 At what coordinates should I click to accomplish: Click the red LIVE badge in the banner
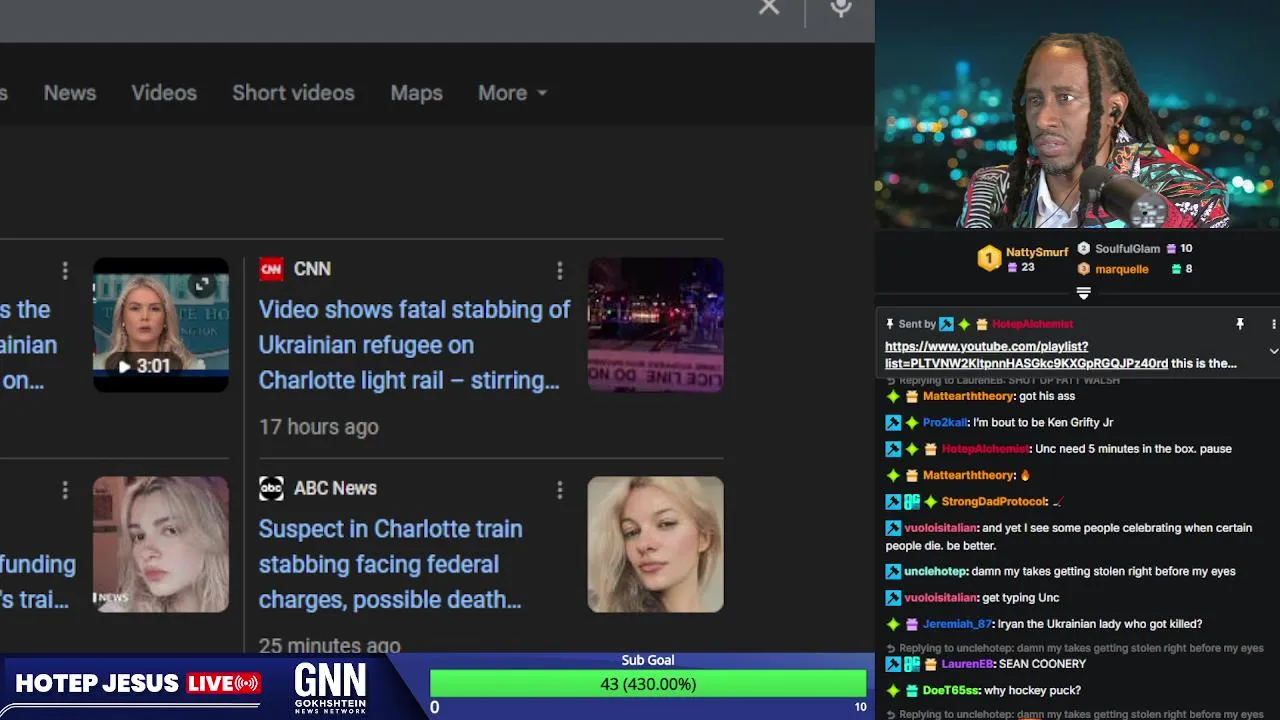[x=223, y=684]
